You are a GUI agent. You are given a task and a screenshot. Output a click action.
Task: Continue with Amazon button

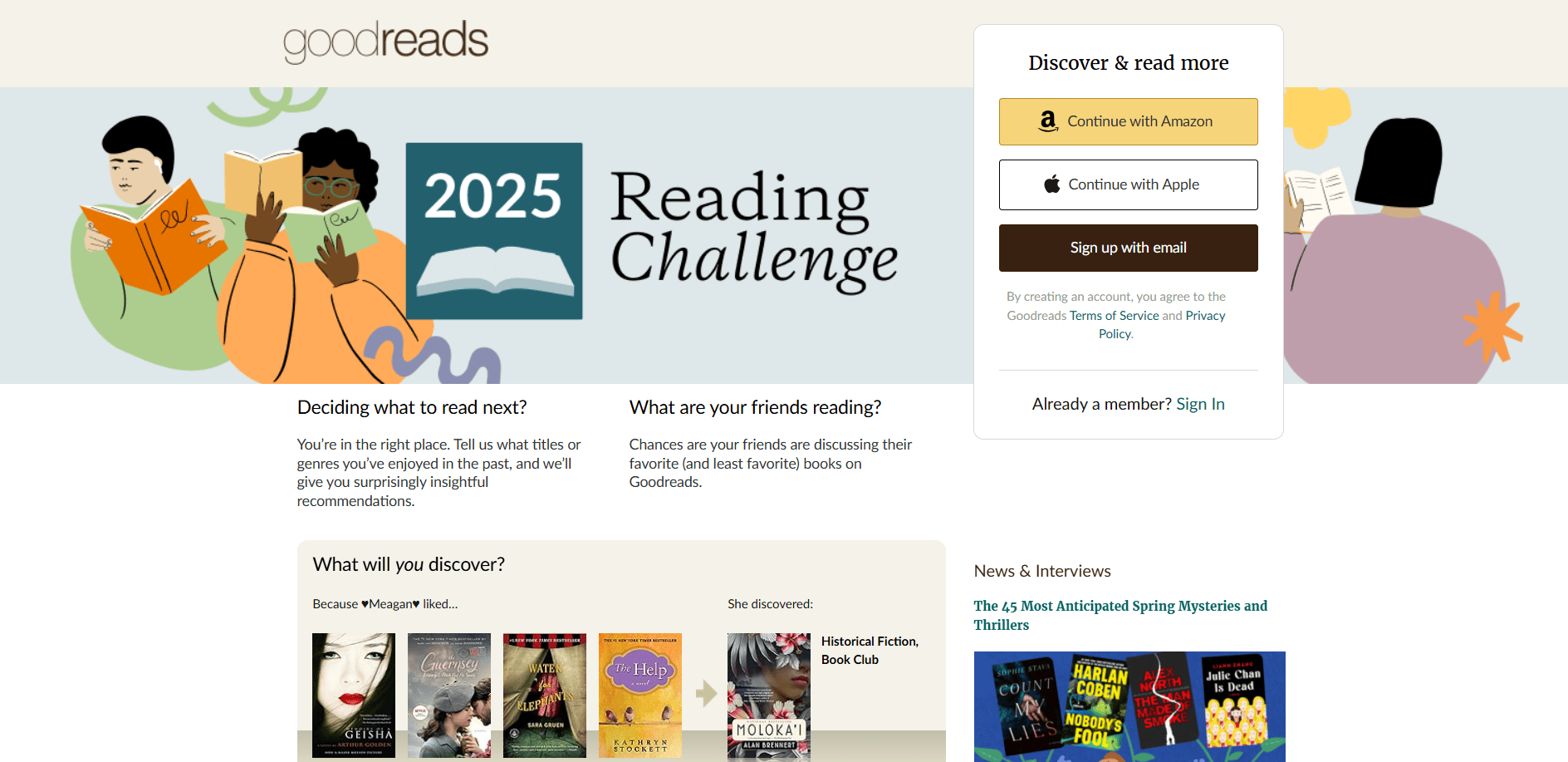(1128, 121)
